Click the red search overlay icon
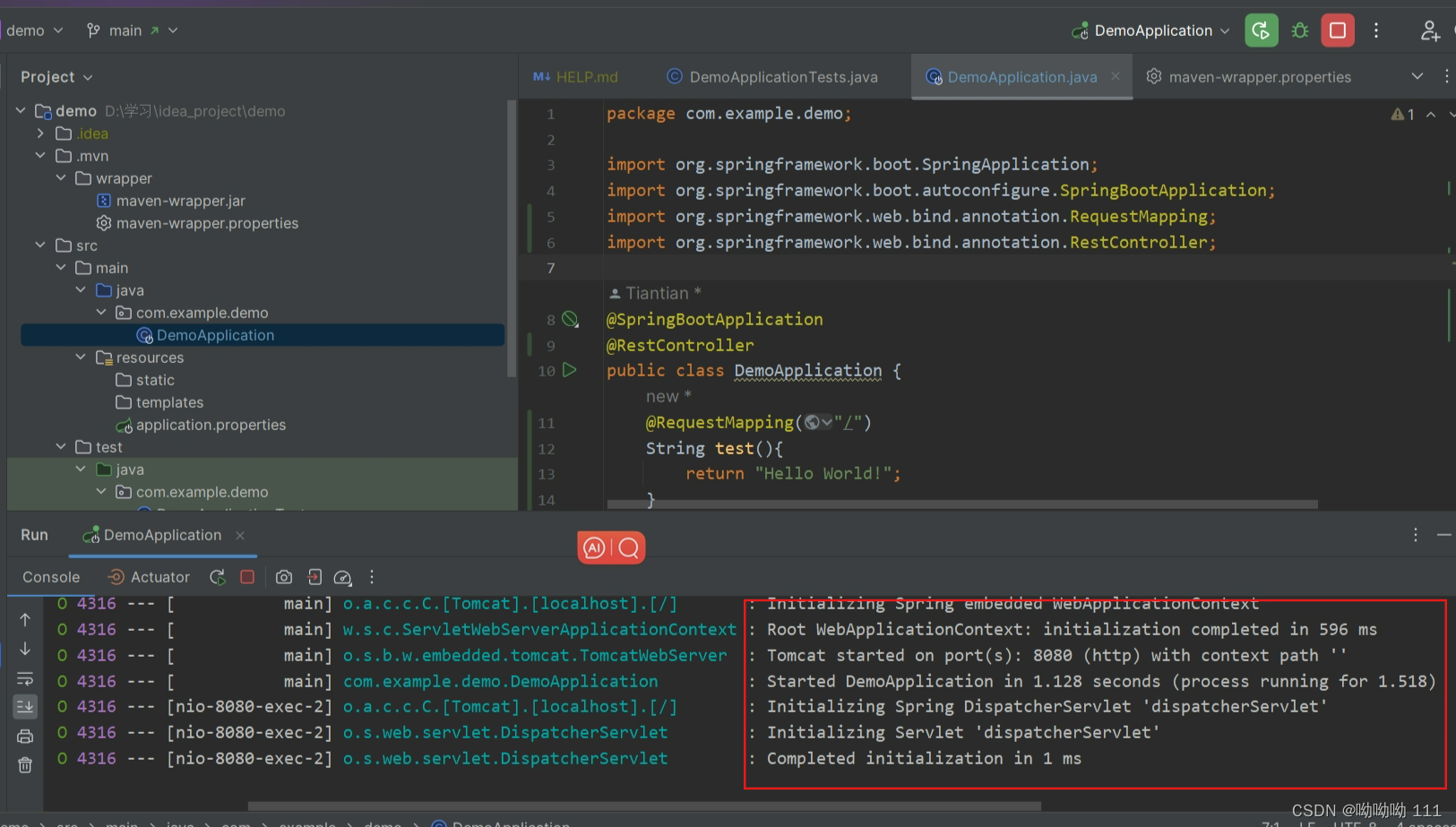The image size is (1456, 827). (x=629, y=547)
